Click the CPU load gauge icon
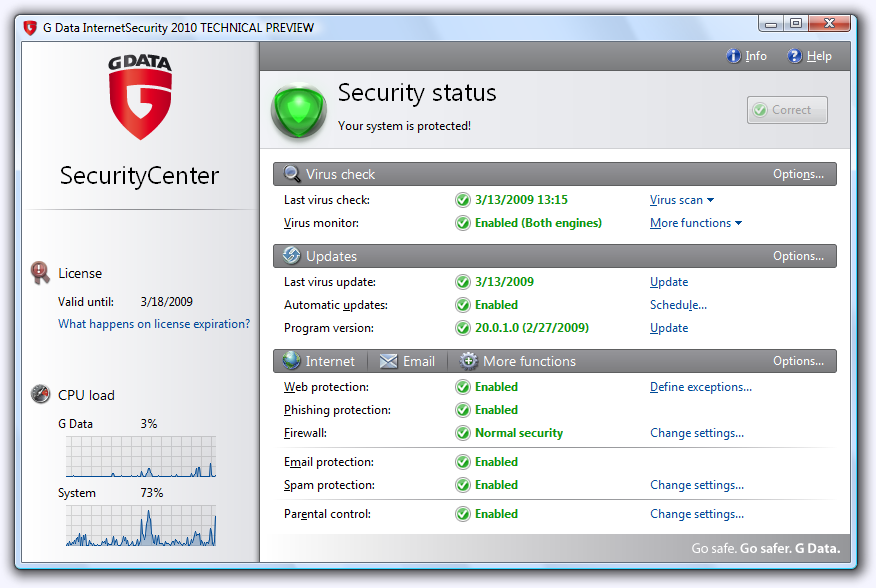The height and width of the screenshot is (588, 876). tap(40, 394)
